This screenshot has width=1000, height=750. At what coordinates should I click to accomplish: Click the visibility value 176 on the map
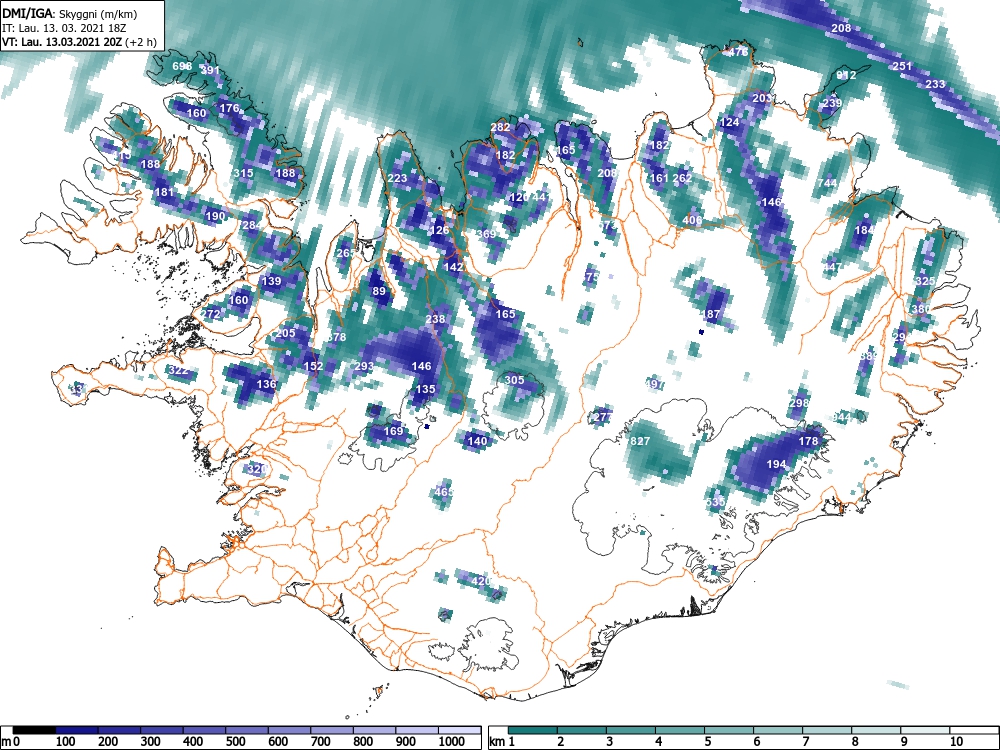[x=229, y=108]
